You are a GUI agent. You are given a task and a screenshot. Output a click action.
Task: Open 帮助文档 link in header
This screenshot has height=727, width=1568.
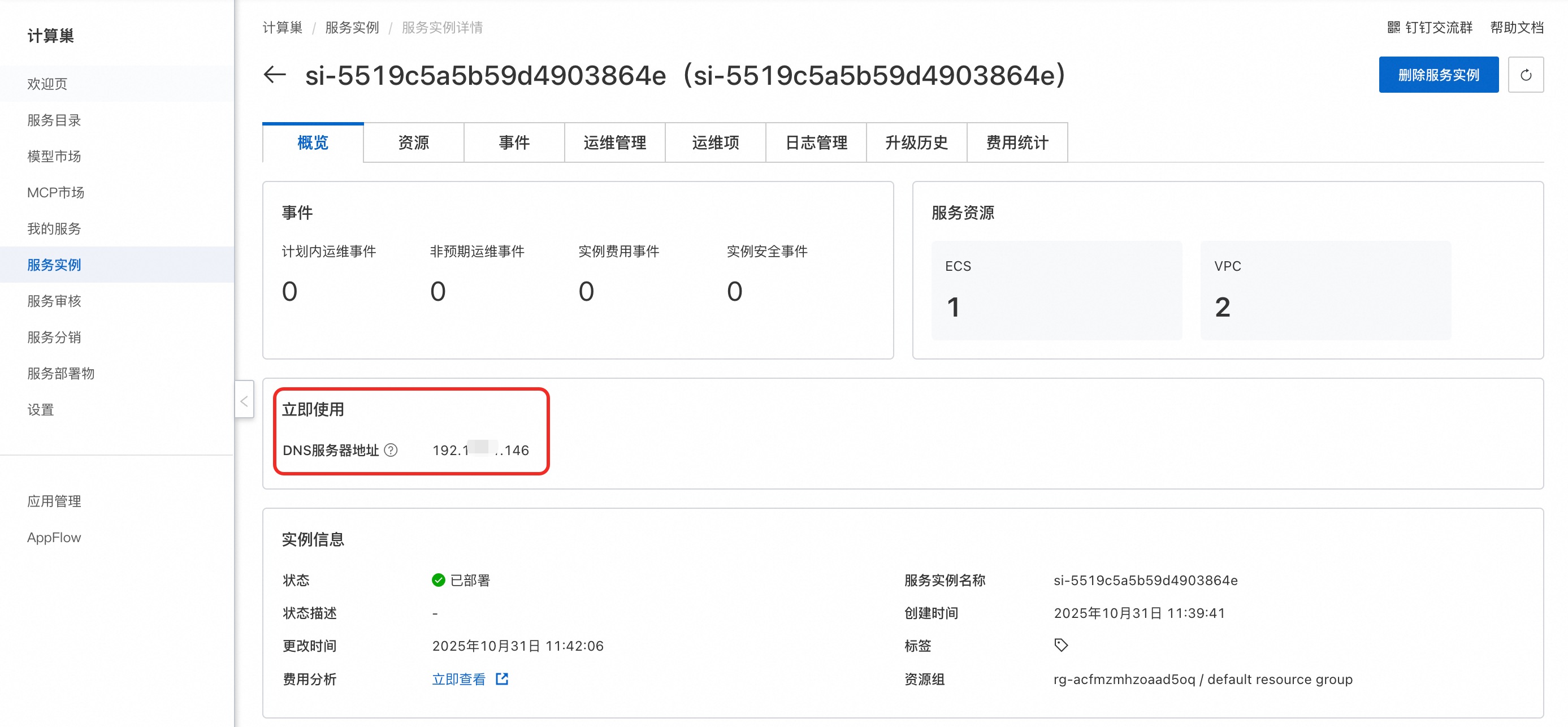coord(1516,27)
